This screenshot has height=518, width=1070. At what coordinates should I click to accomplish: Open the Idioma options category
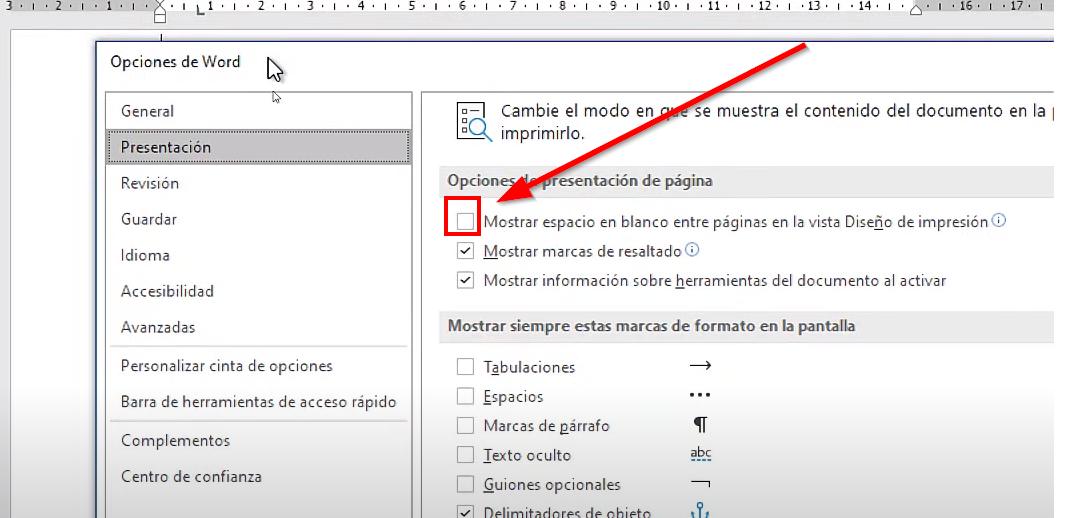coord(259,255)
